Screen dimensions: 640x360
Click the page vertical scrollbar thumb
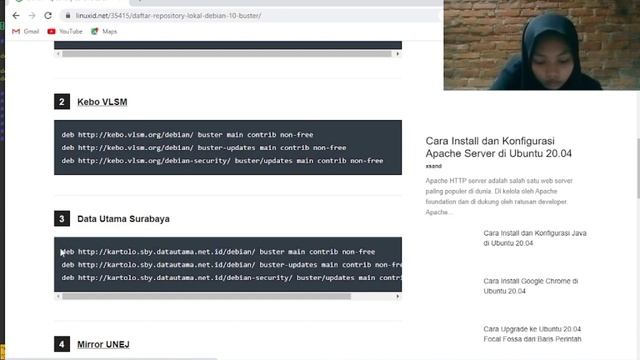pyautogui.click(x=638, y=168)
